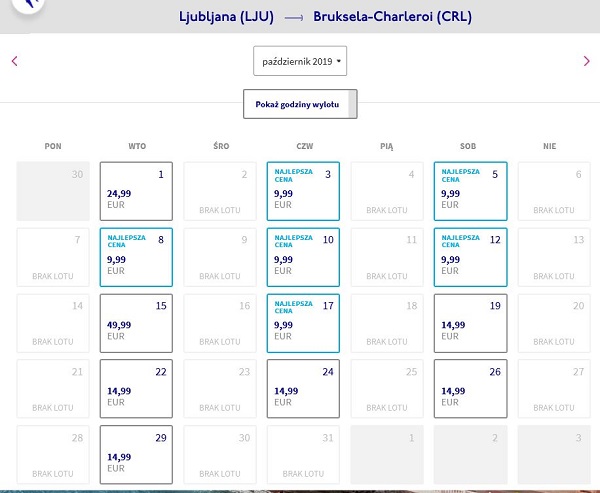Choose October 12 best price flight
The width and height of the screenshot is (600, 493).
[x=470, y=257]
